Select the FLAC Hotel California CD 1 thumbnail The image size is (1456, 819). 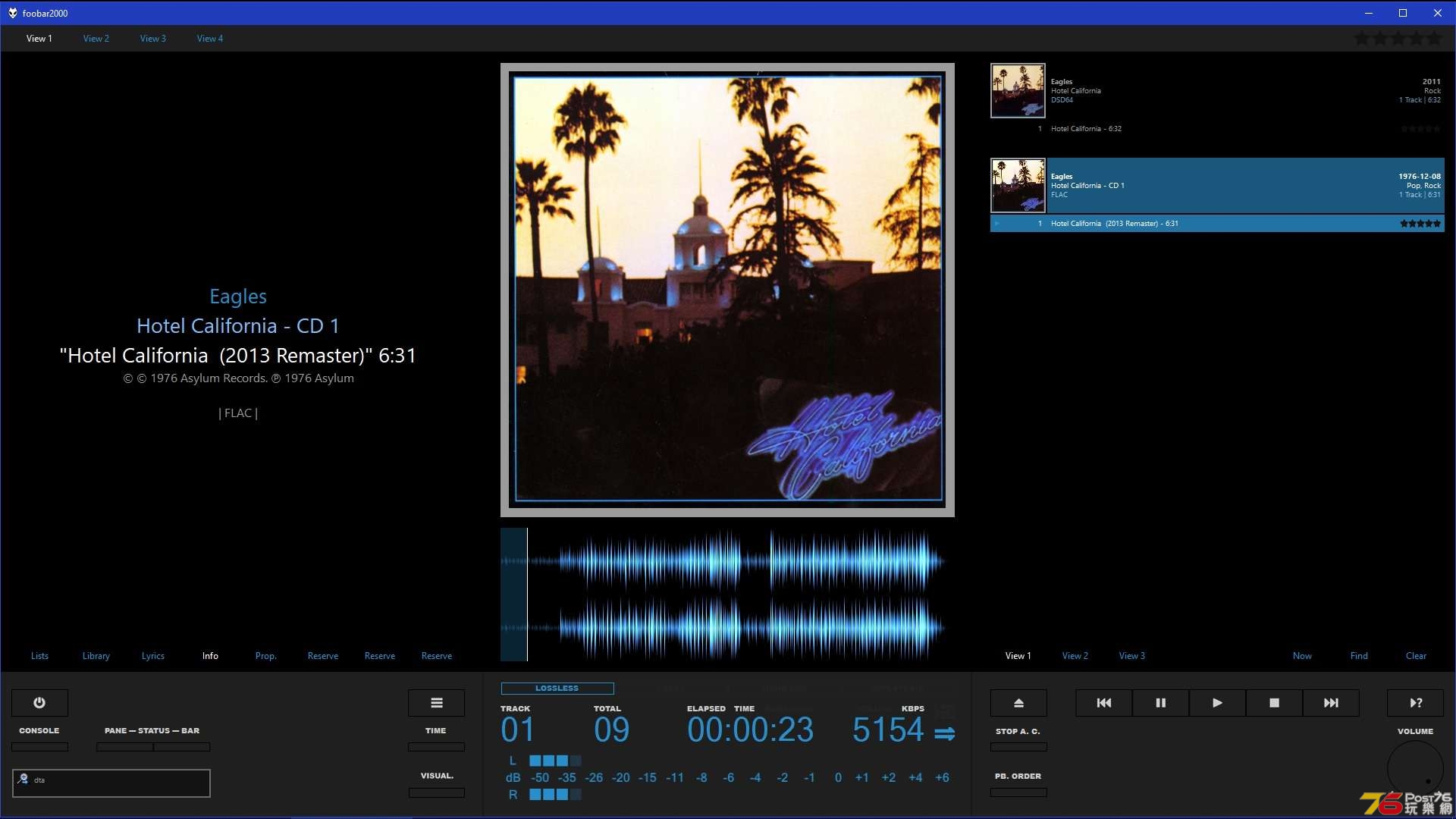[x=1018, y=186]
